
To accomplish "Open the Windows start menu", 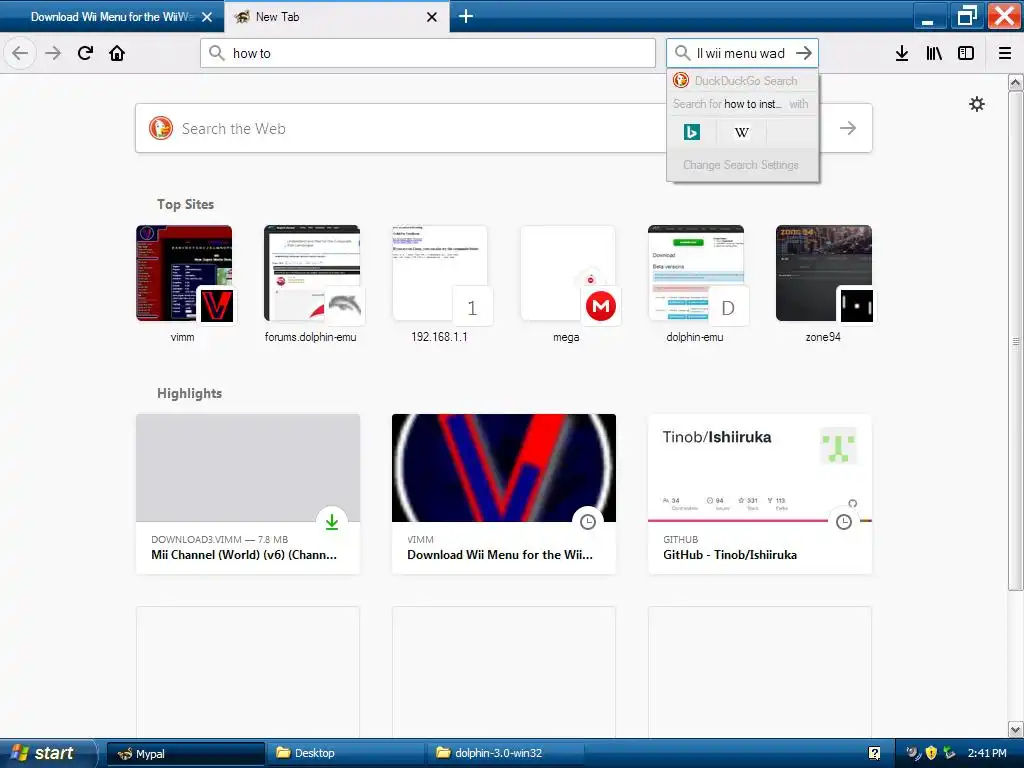I will 48,753.
